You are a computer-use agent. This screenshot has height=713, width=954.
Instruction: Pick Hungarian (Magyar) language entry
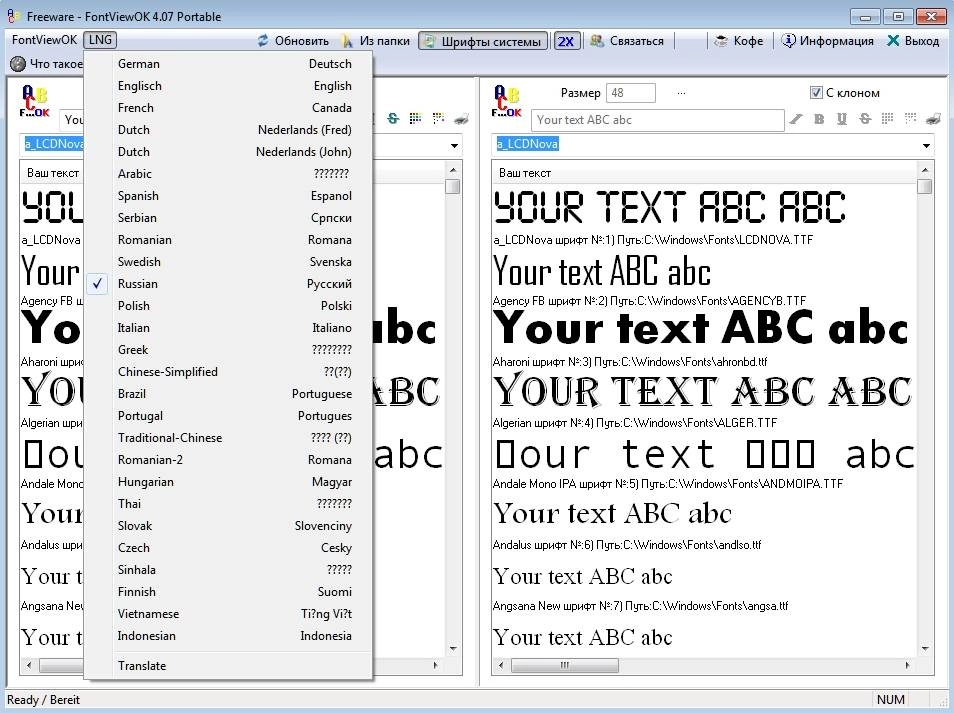tap(229, 482)
